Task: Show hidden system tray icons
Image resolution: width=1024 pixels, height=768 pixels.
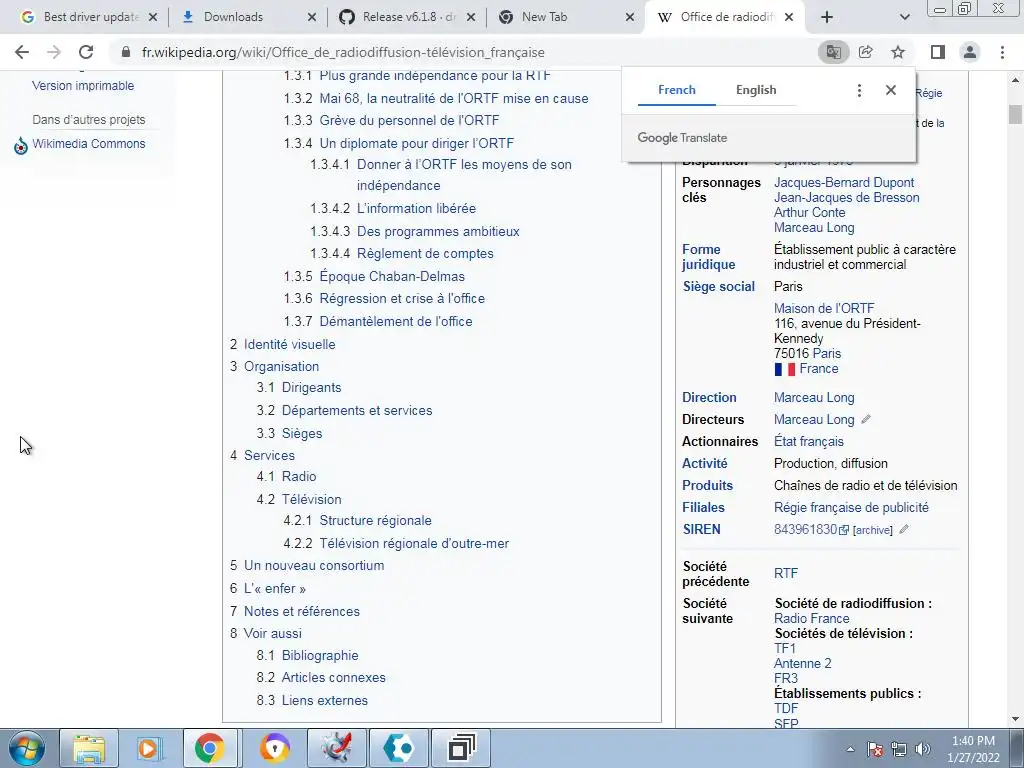Action: click(850, 750)
